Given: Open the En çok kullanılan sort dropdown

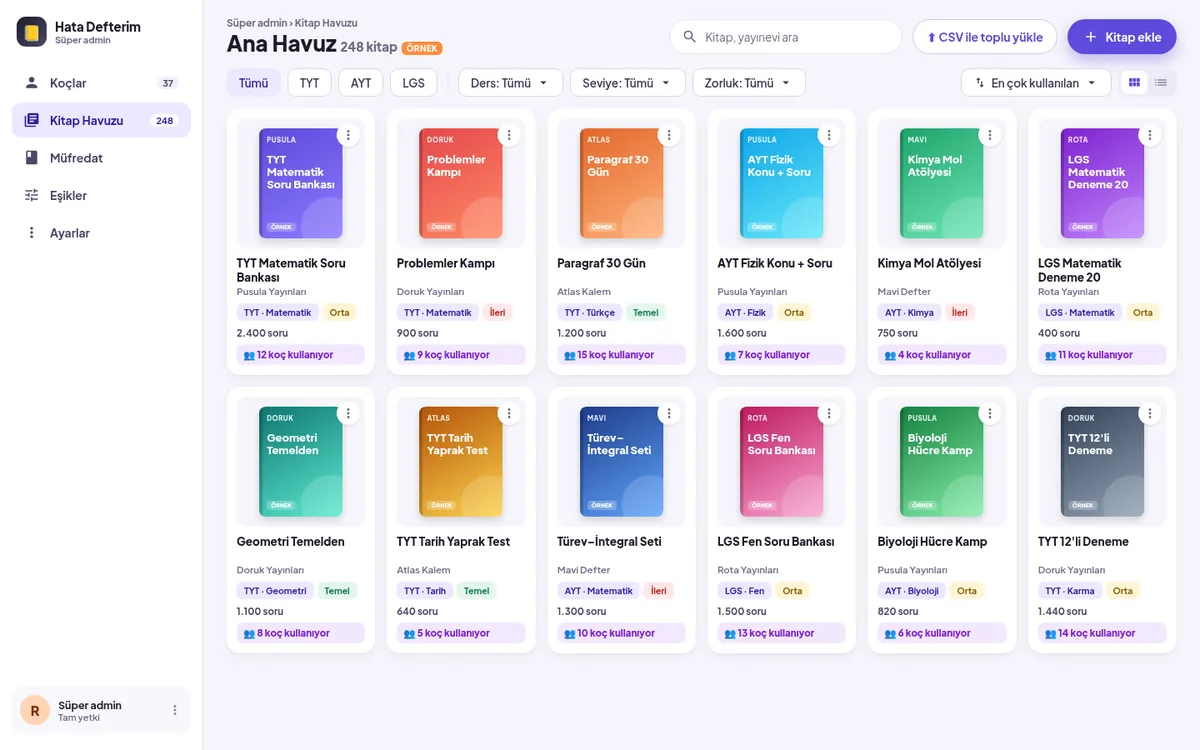Looking at the screenshot, I should [1036, 83].
